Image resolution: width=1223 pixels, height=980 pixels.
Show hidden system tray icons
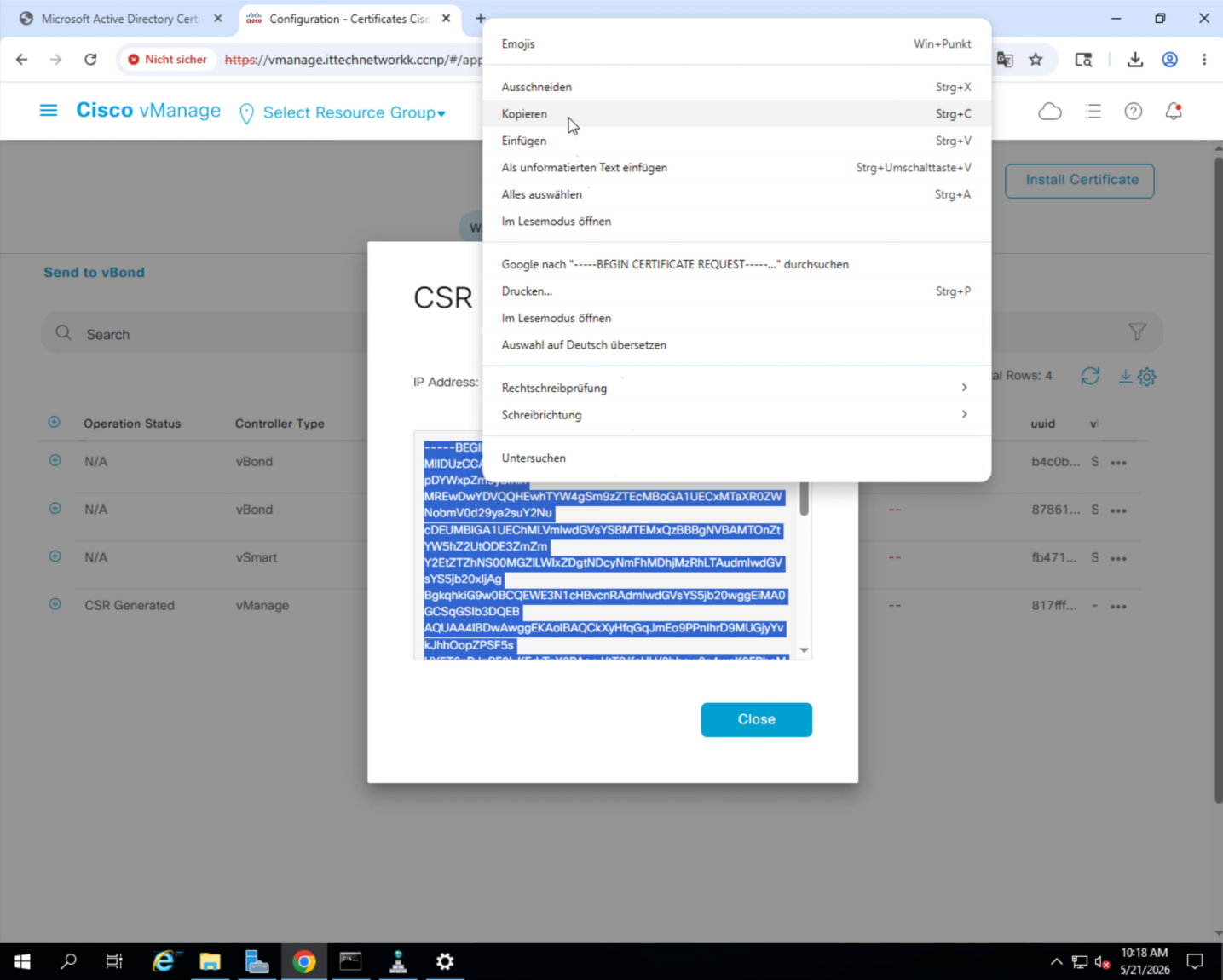[x=1057, y=961]
